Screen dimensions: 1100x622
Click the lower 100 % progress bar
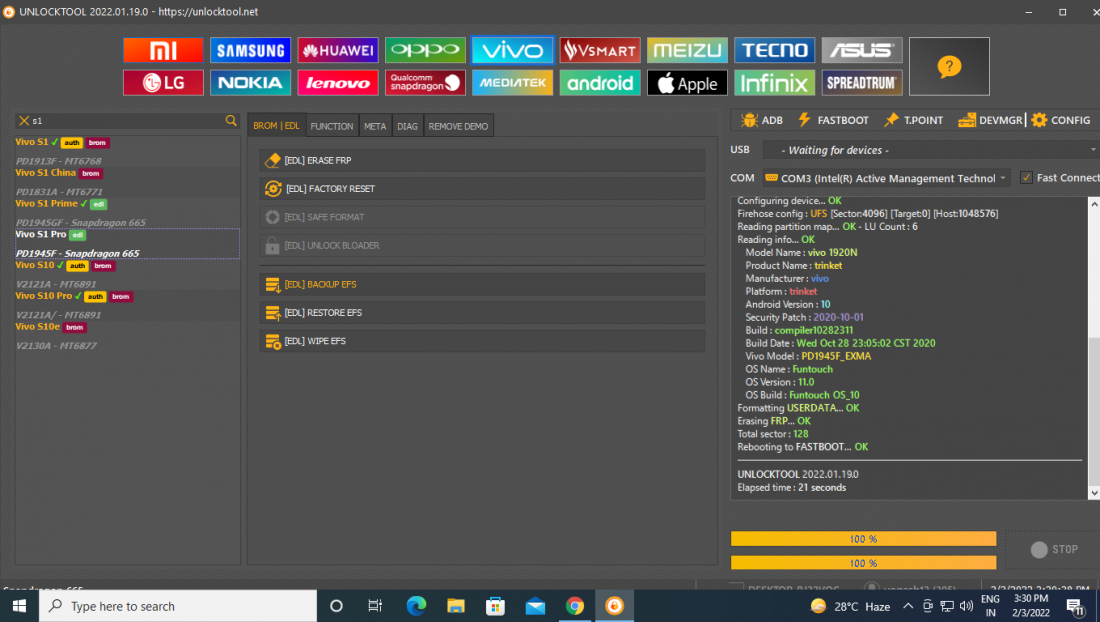coord(863,562)
